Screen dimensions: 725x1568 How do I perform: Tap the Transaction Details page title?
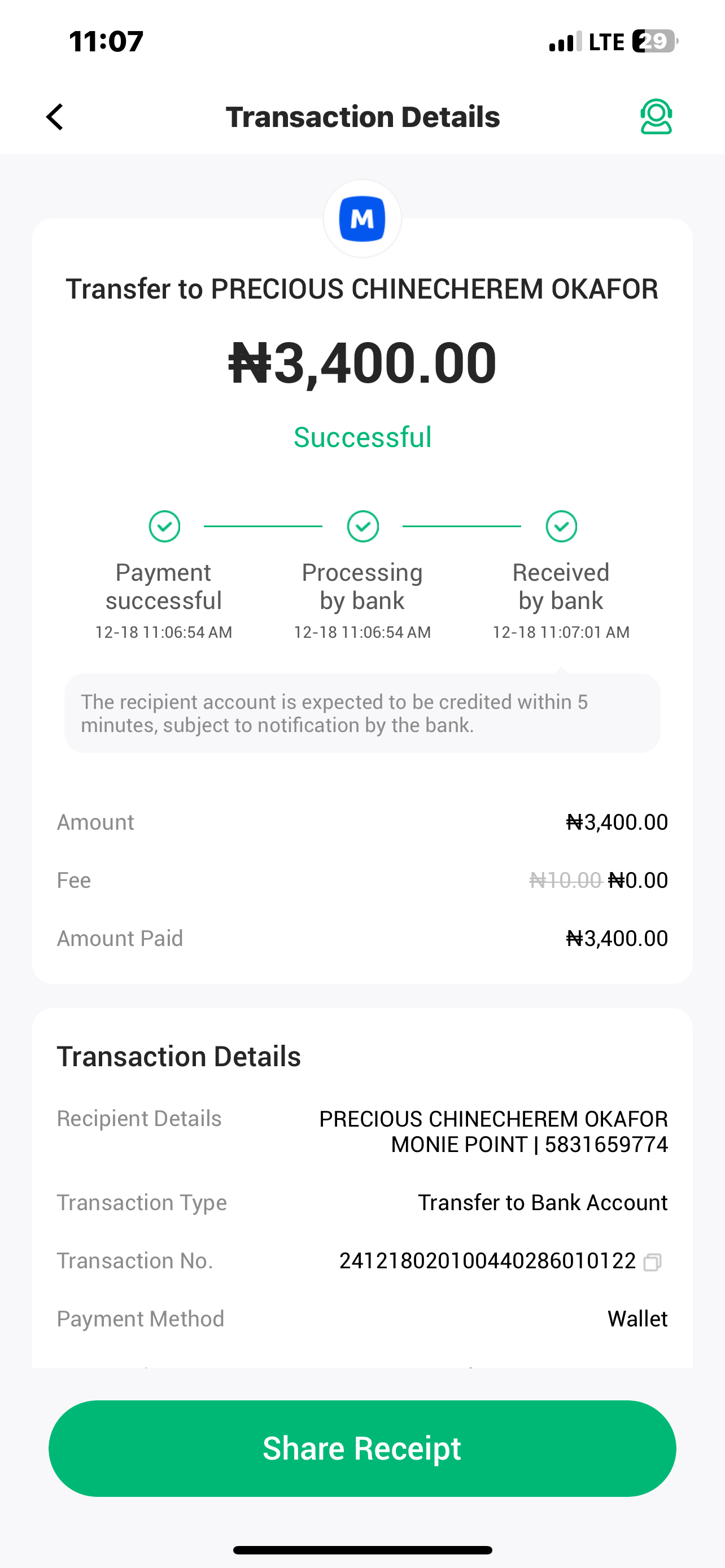coord(363,117)
